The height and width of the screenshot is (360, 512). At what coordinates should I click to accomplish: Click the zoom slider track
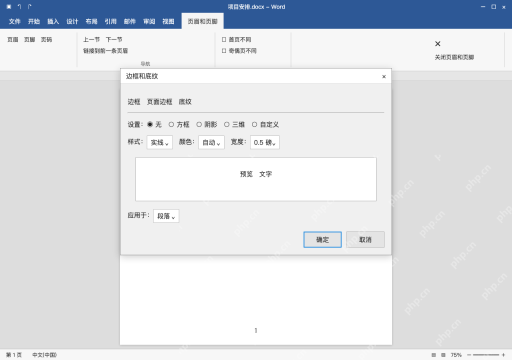pos(486,355)
